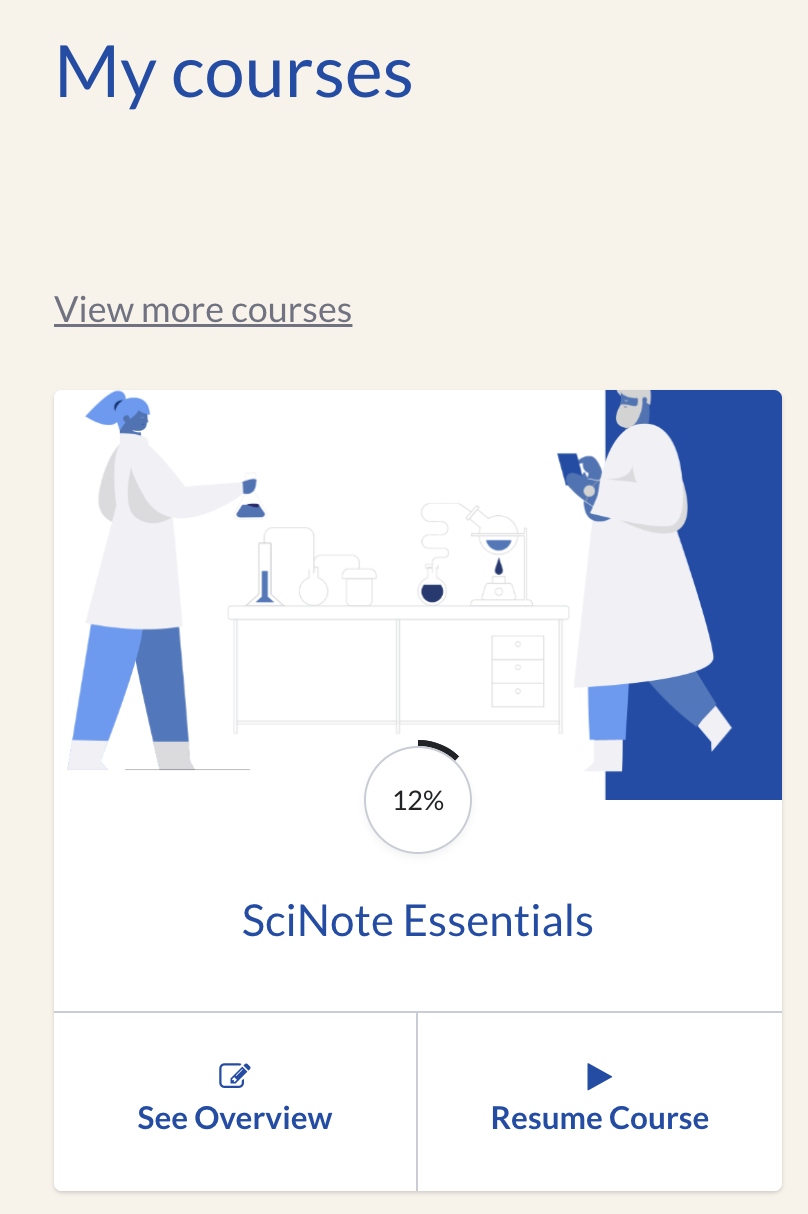Image resolution: width=808 pixels, height=1214 pixels.
Task: Click the pencil edit icon above See Overview
Action: pyautogui.click(x=235, y=1076)
